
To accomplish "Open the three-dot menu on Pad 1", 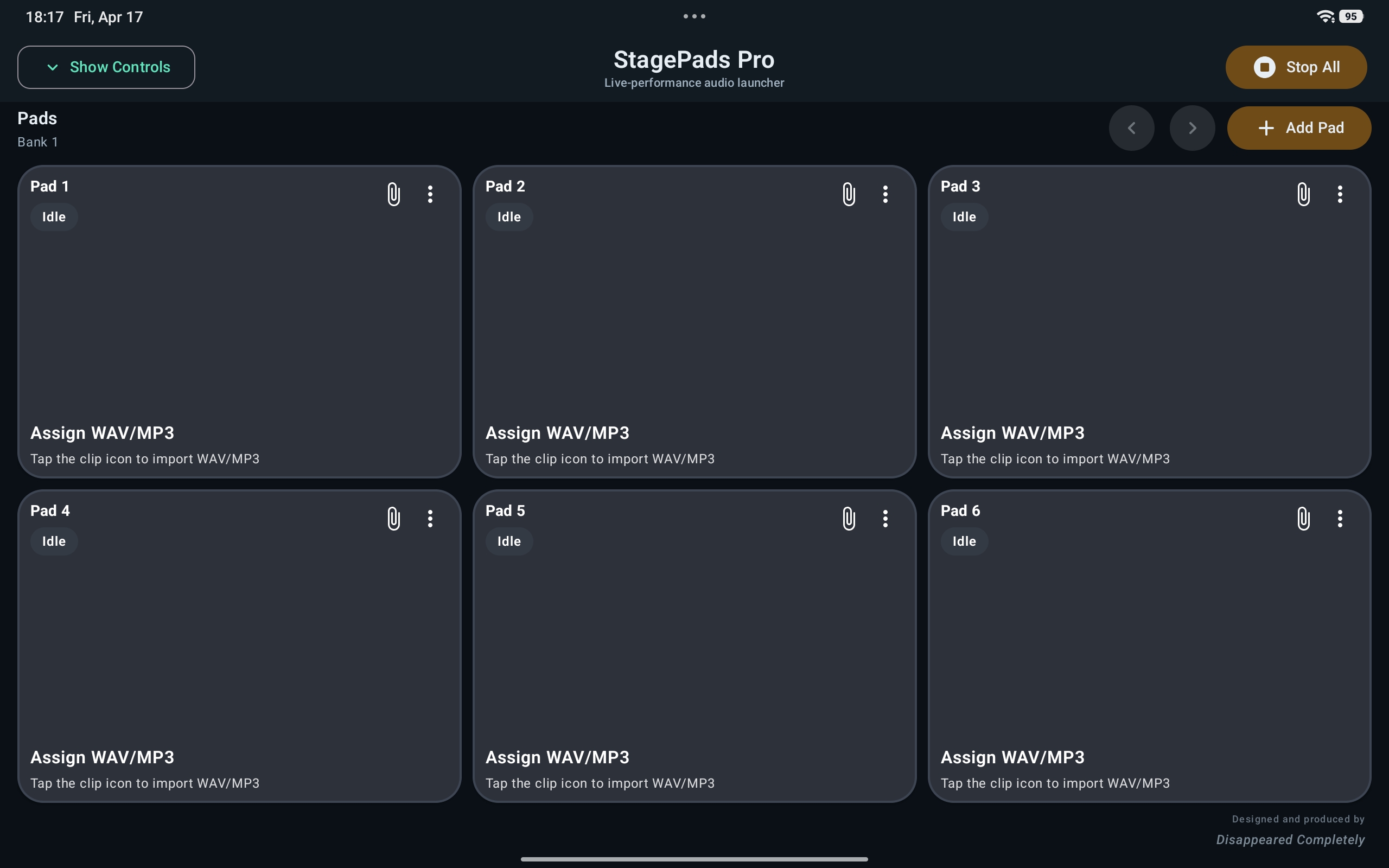I will click(x=430, y=194).
